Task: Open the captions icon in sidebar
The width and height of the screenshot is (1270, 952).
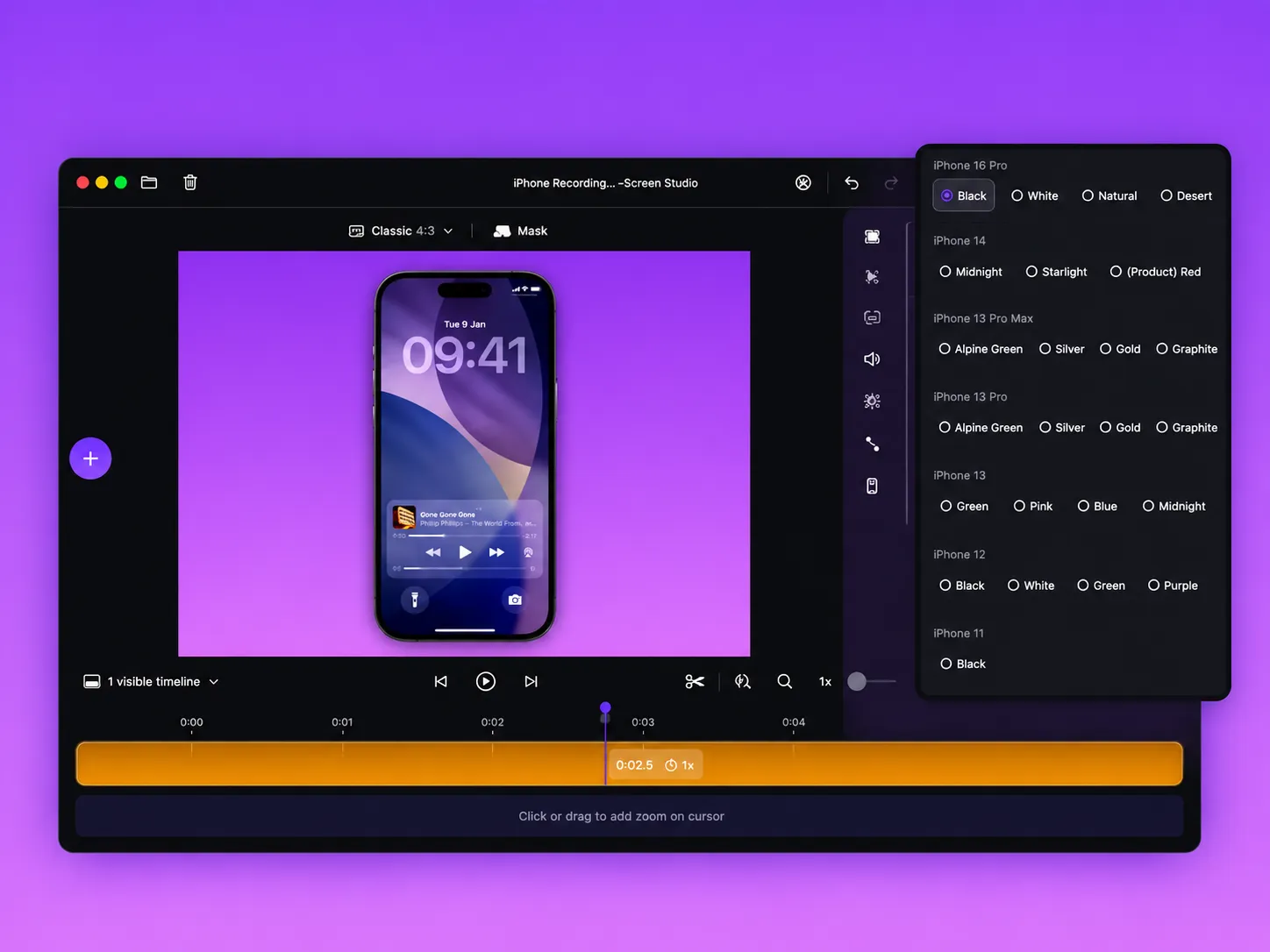Action: pos(872,317)
